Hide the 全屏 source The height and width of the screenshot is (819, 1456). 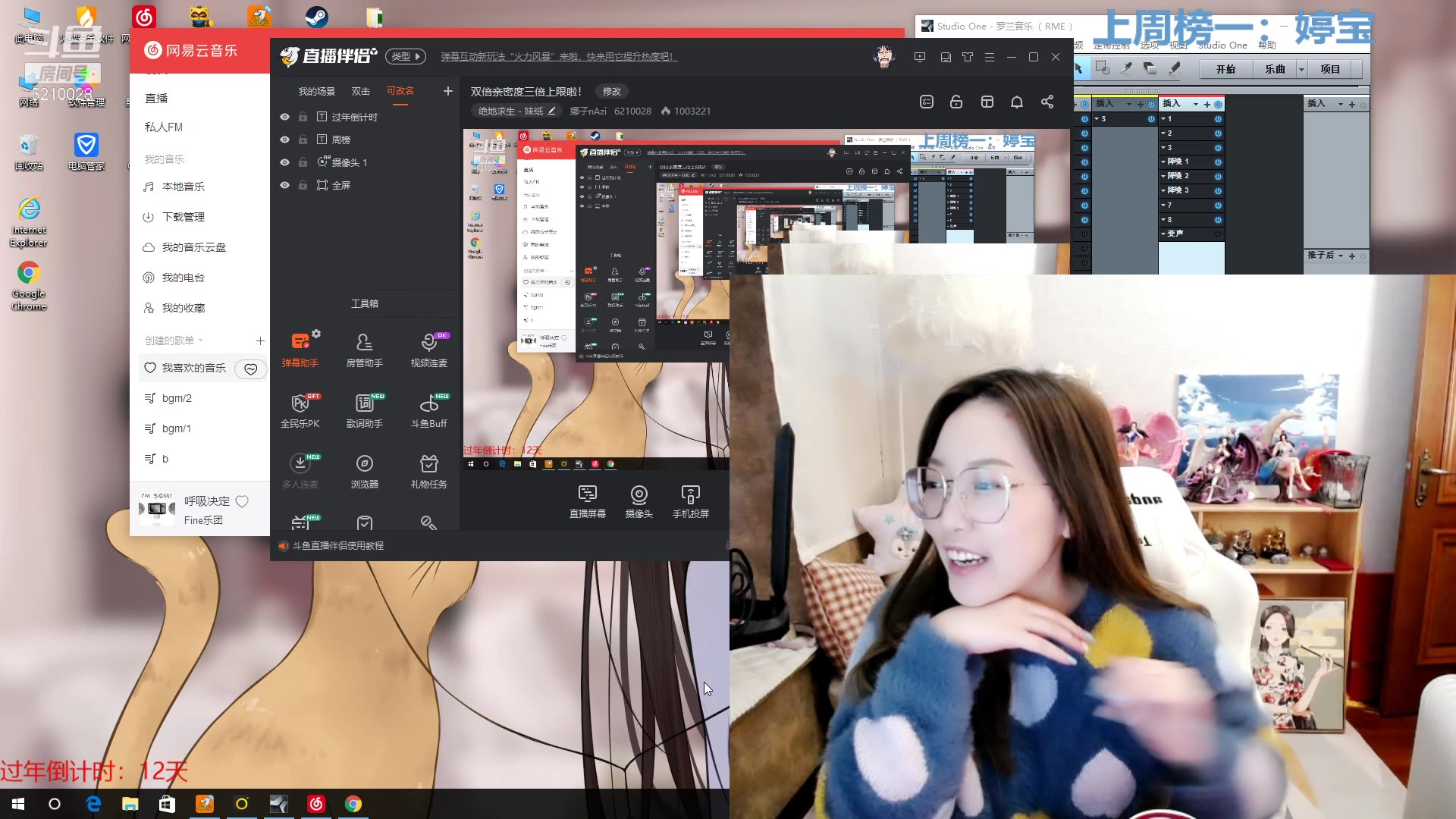(x=284, y=185)
